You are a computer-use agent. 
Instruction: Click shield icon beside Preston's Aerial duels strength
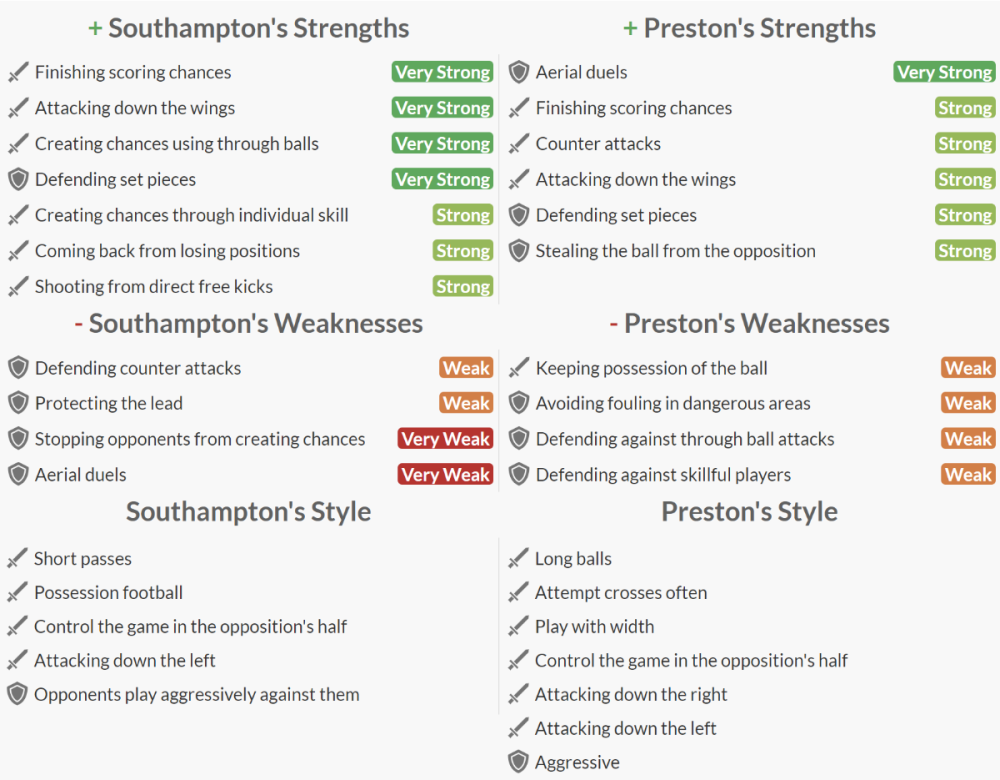point(518,72)
